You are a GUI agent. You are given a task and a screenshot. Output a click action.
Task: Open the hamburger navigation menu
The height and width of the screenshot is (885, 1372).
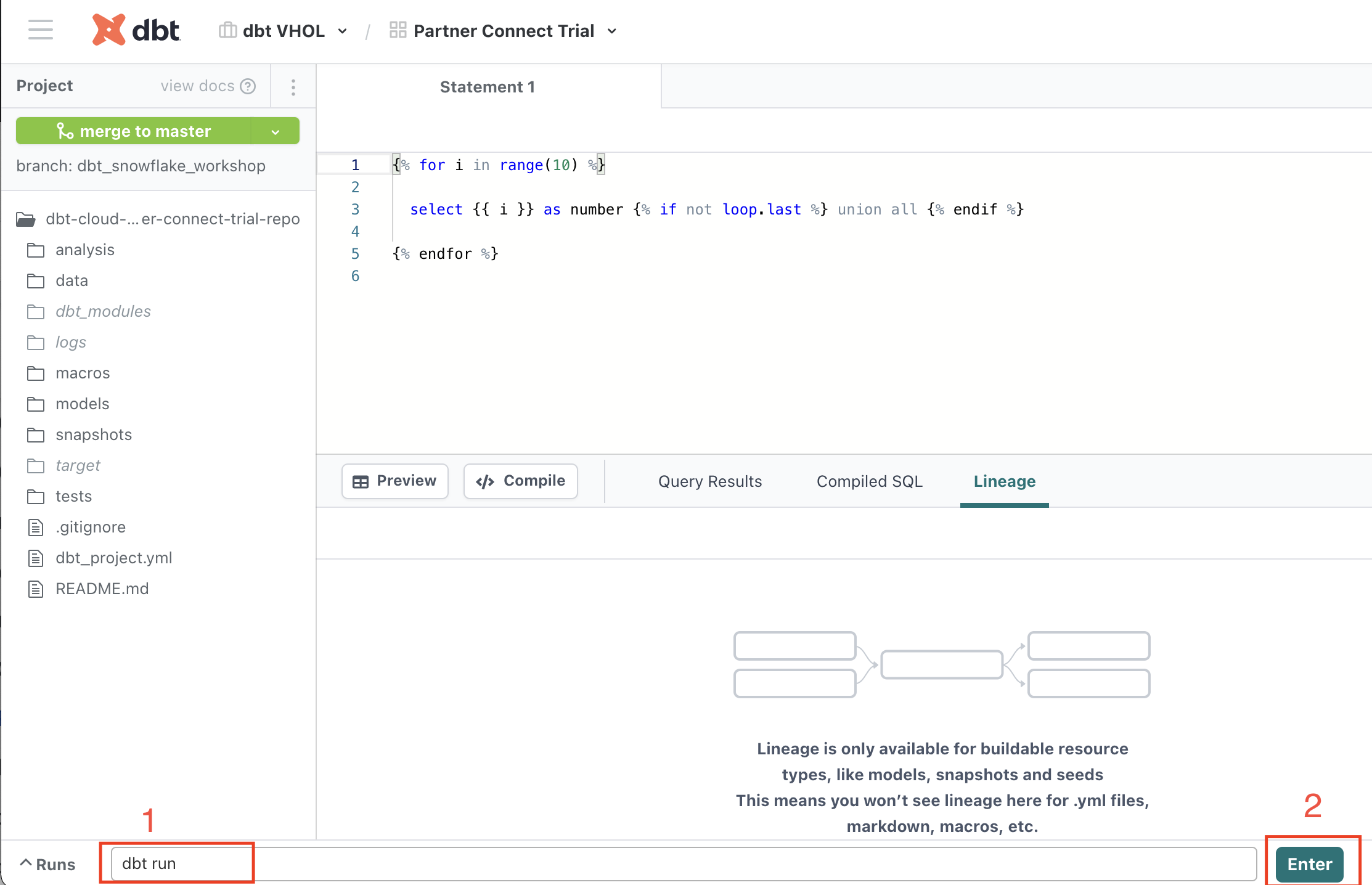[x=41, y=30]
